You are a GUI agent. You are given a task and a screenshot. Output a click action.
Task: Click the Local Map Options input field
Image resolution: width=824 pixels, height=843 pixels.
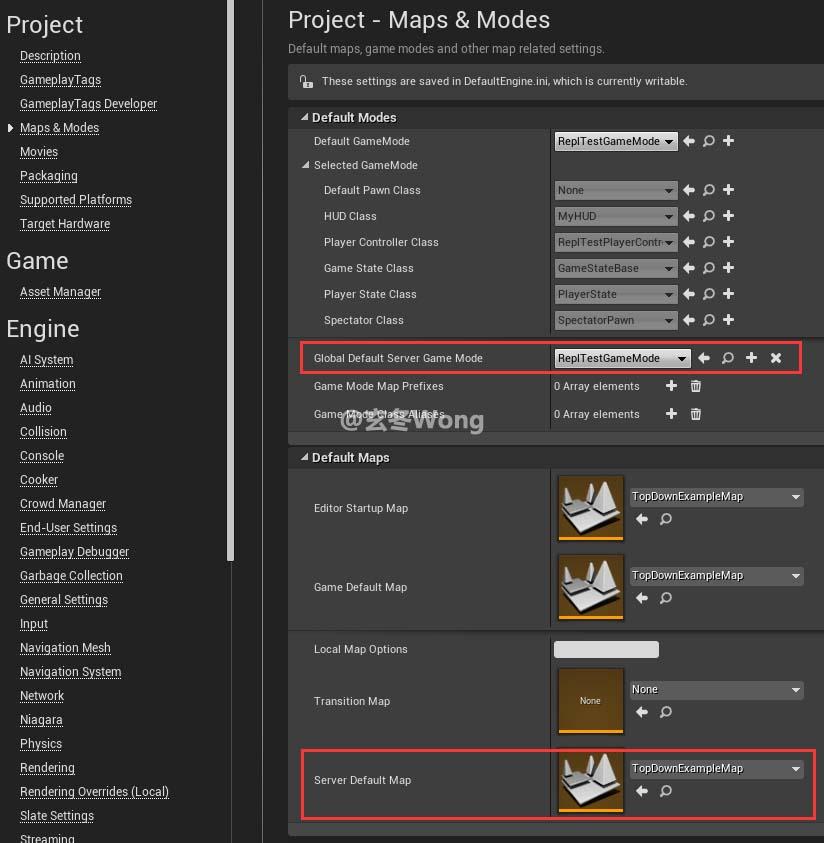click(x=606, y=649)
